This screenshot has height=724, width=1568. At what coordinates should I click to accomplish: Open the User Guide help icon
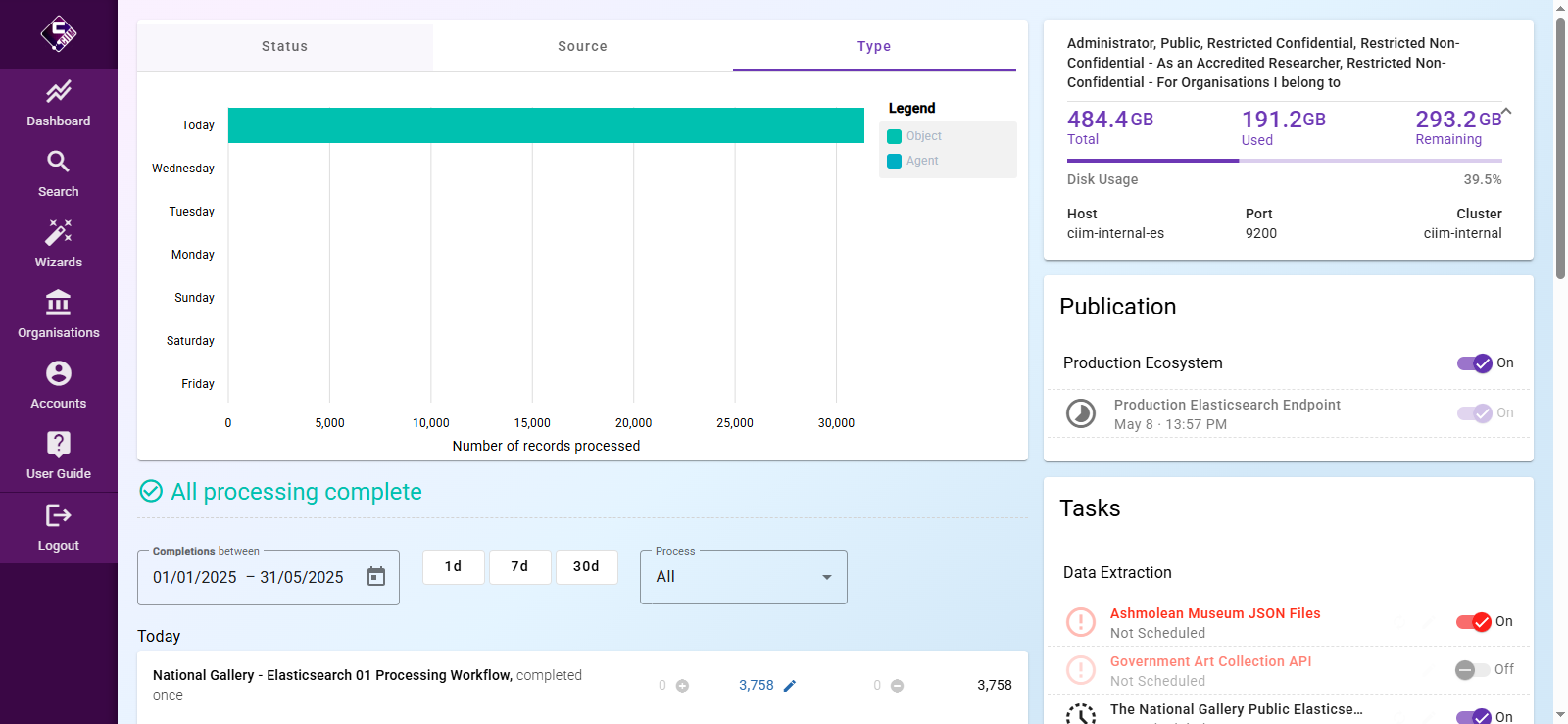(58, 444)
